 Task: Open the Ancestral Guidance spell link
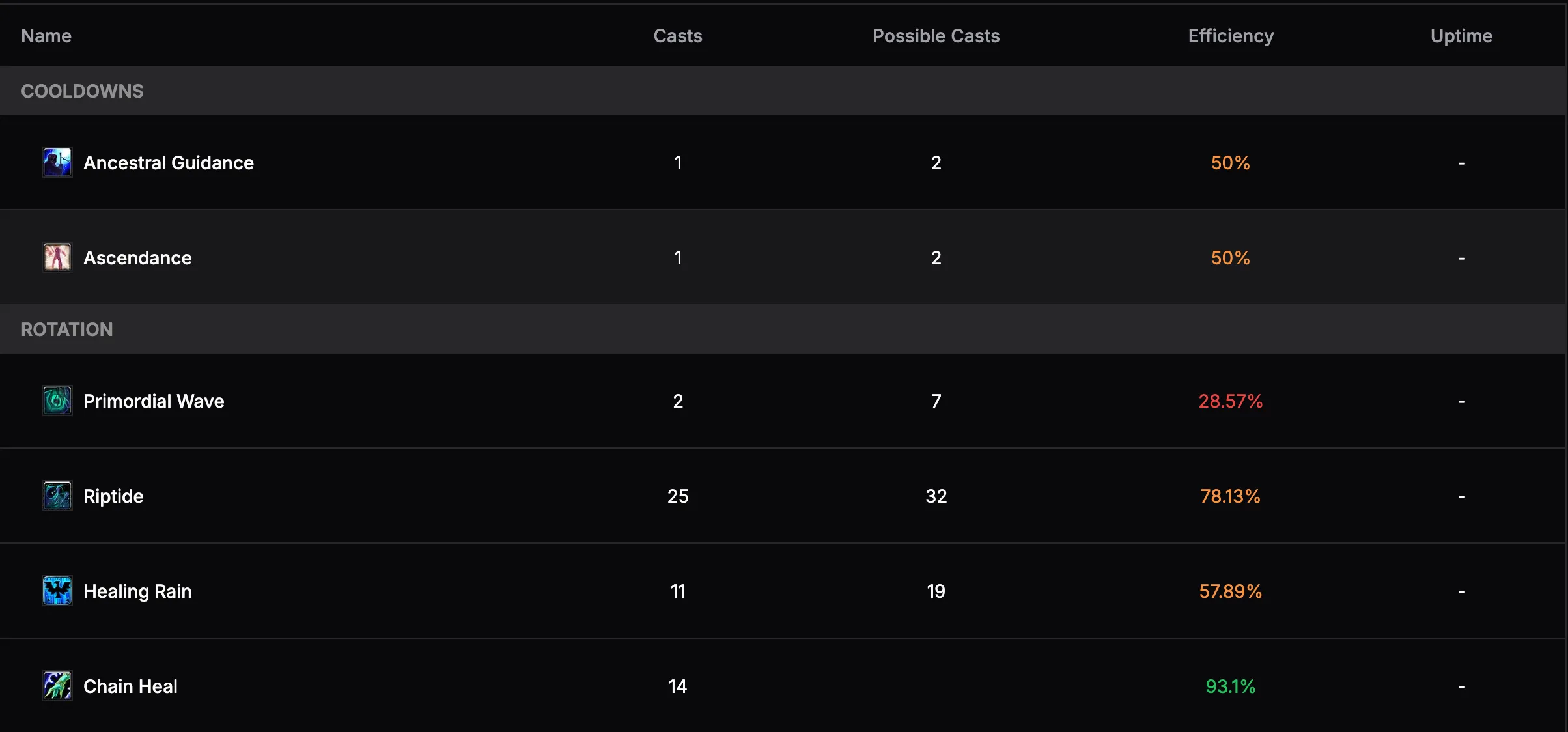point(169,163)
